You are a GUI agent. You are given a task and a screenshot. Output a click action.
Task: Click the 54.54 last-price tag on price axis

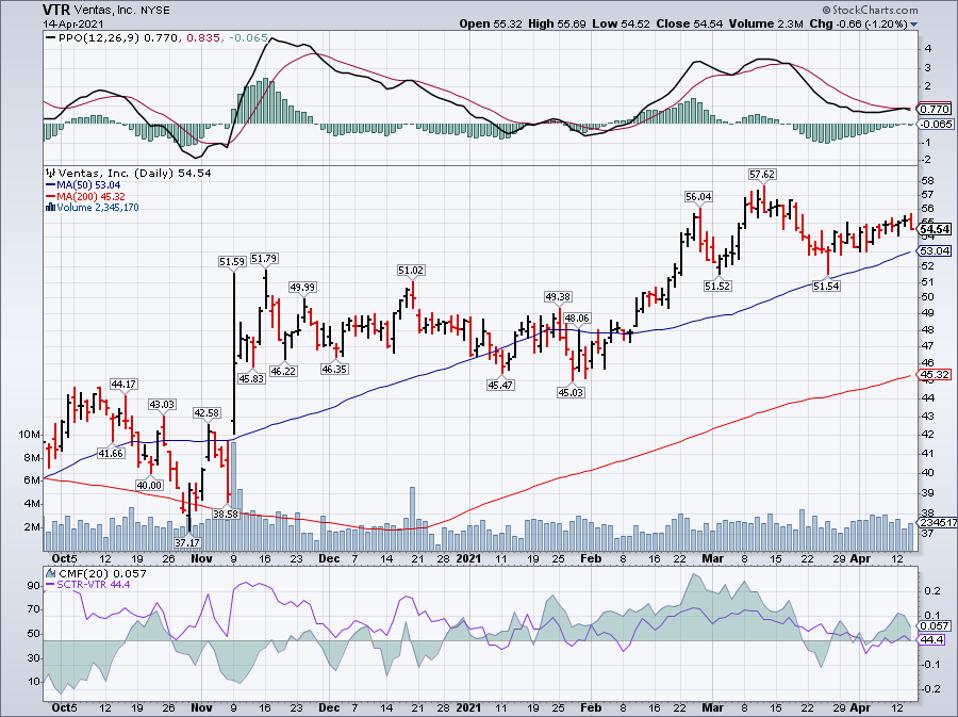[x=935, y=230]
